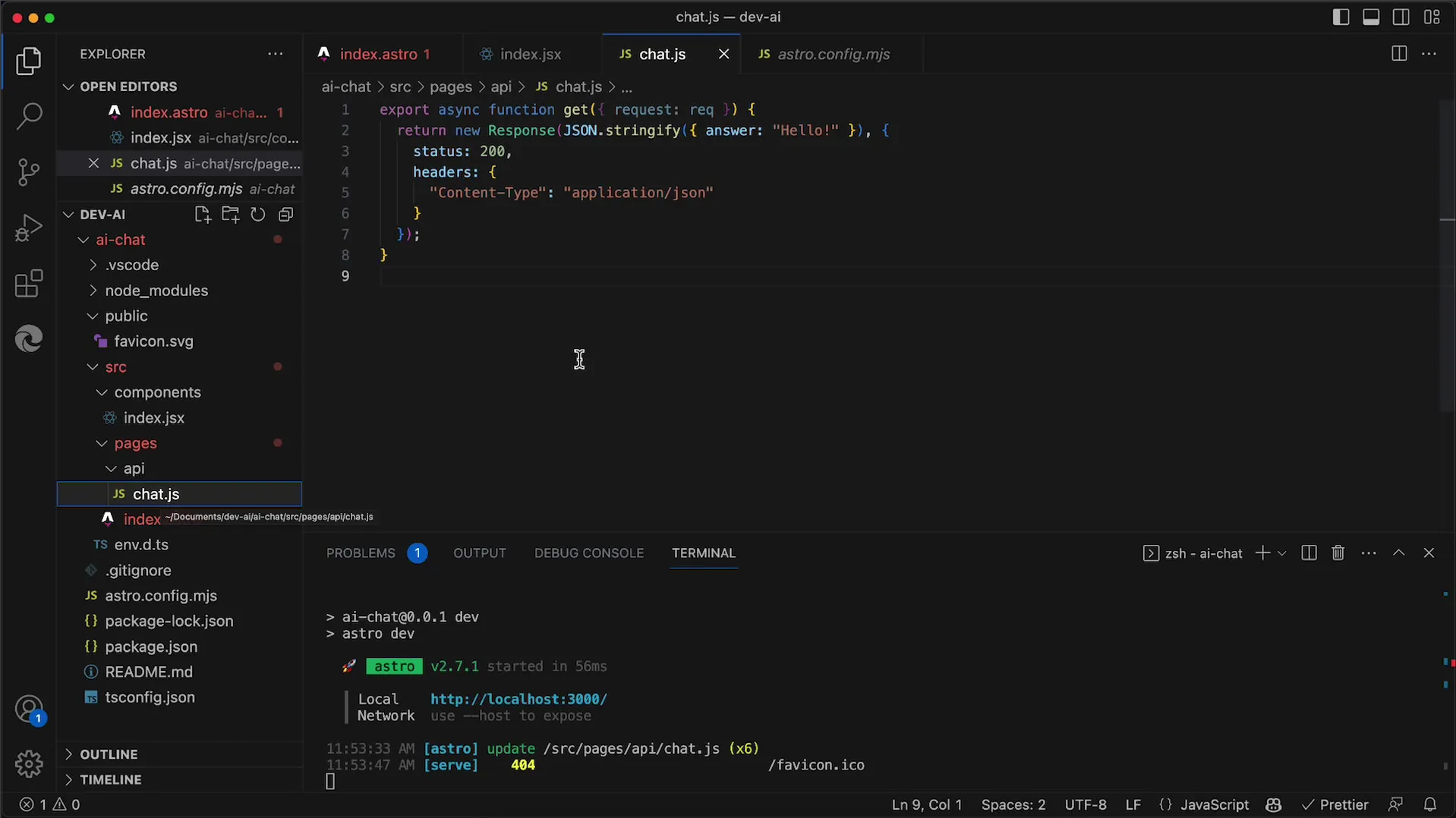Expand the .vscode folder
Viewport: 1456px width, 818px height.
point(179,265)
